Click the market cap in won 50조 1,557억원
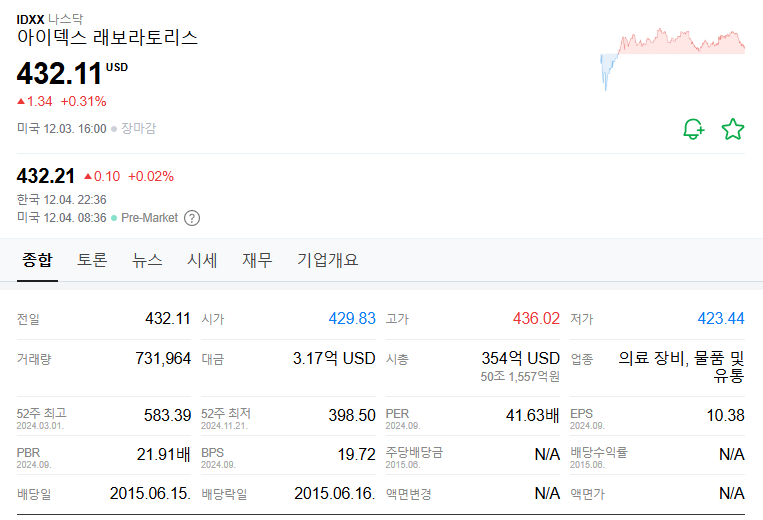This screenshot has width=763, height=520. pos(520,377)
